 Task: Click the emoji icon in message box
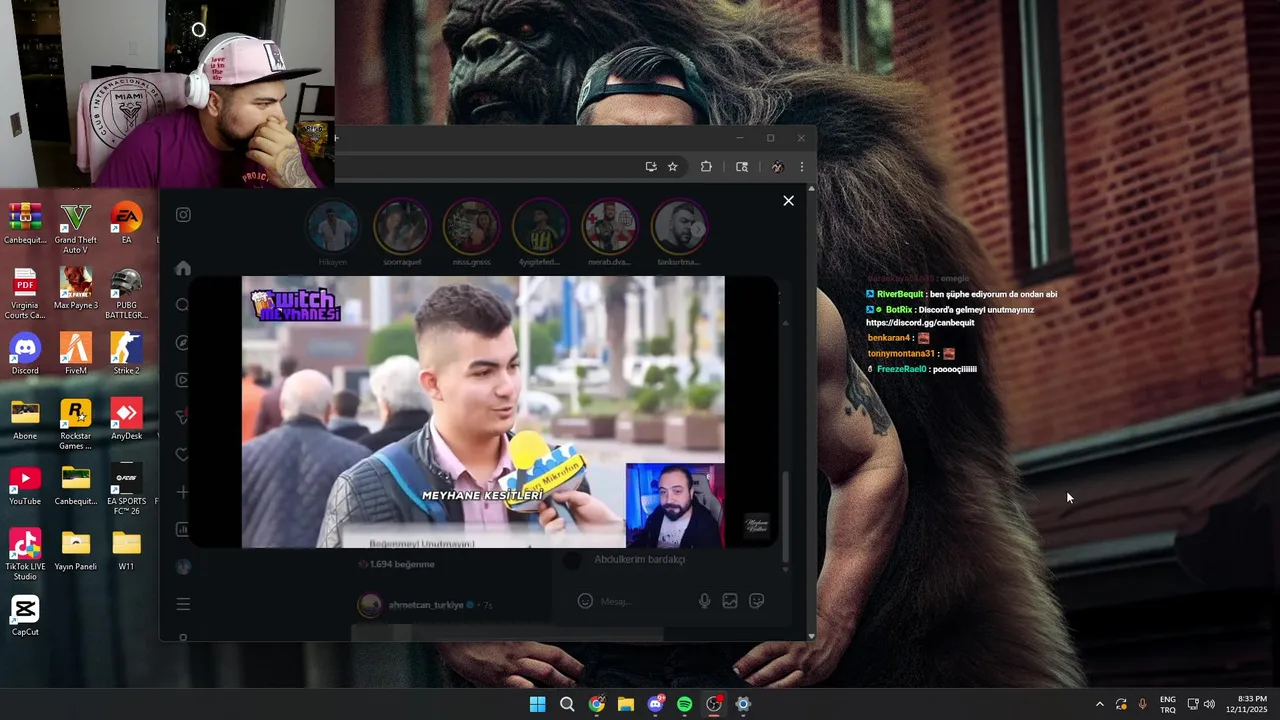[585, 601]
